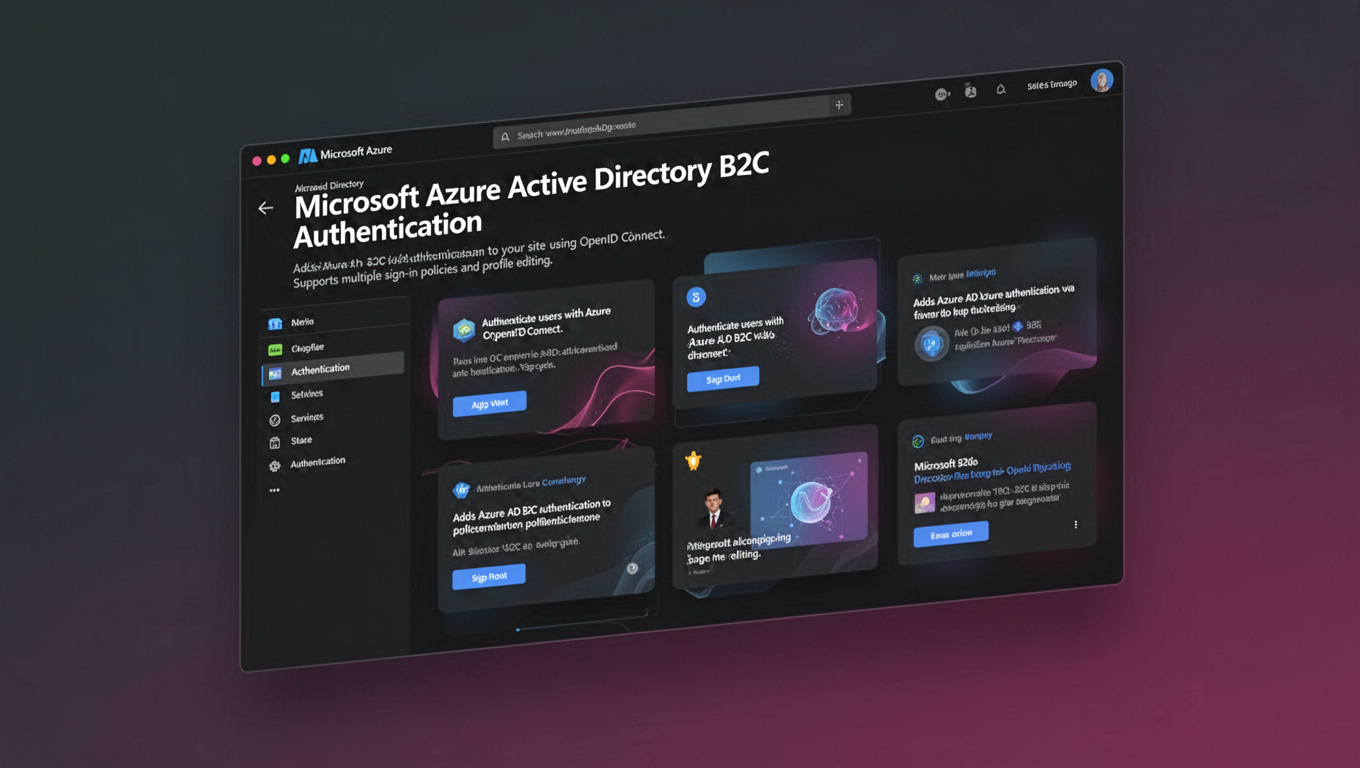The image size is (1360, 768).
Task: Select the highlighted Authentication sidebar item
Action: coord(333,369)
